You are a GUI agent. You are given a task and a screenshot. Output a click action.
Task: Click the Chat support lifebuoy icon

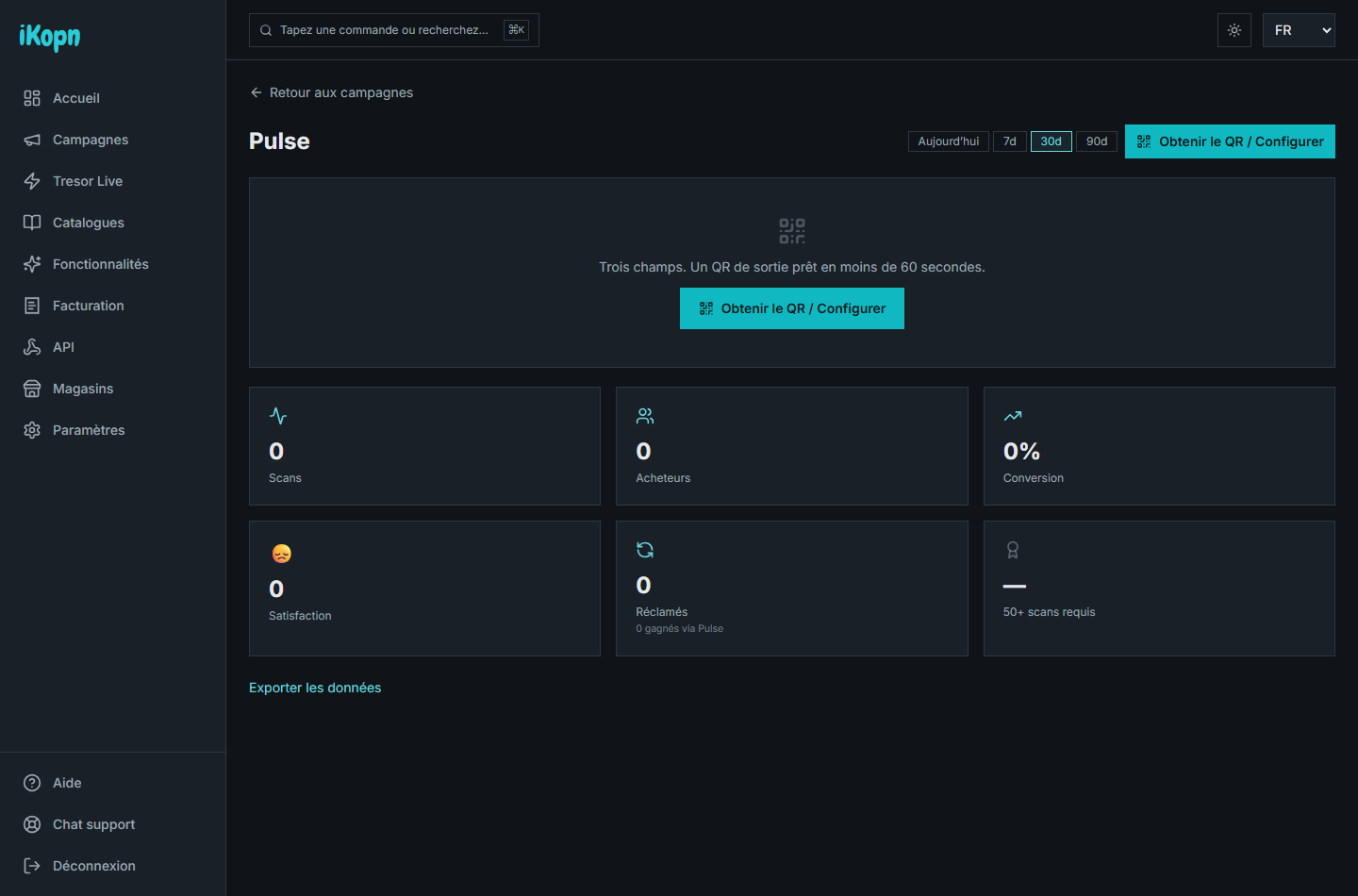[32, 824]
